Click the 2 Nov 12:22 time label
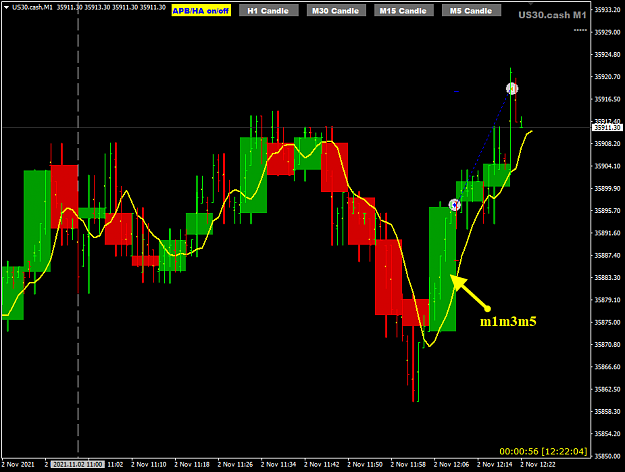 [538, 464]
